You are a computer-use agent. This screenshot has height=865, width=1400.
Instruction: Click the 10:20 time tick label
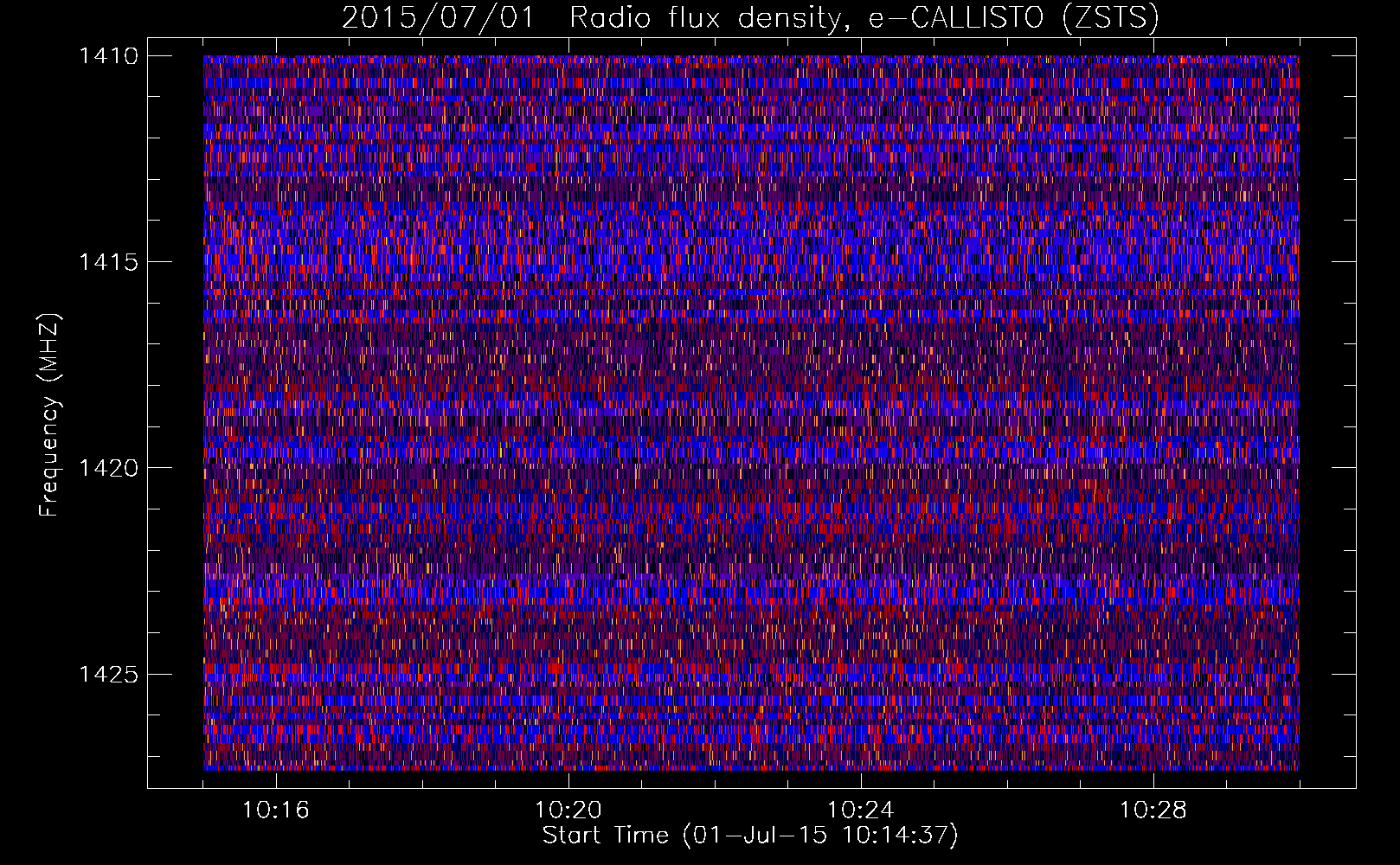(x=568, y=810)
